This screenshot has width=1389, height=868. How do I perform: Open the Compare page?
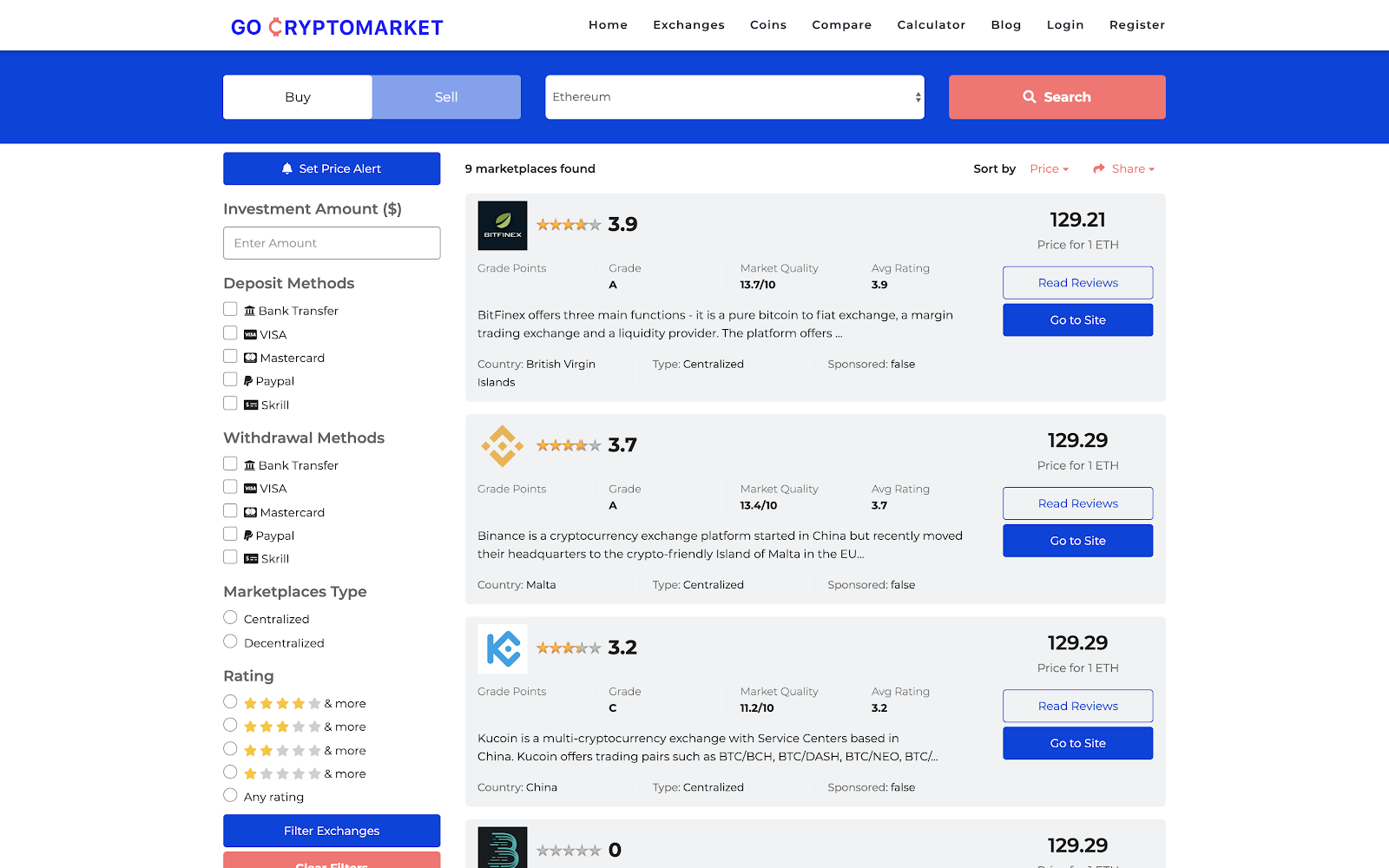(842, 25)
